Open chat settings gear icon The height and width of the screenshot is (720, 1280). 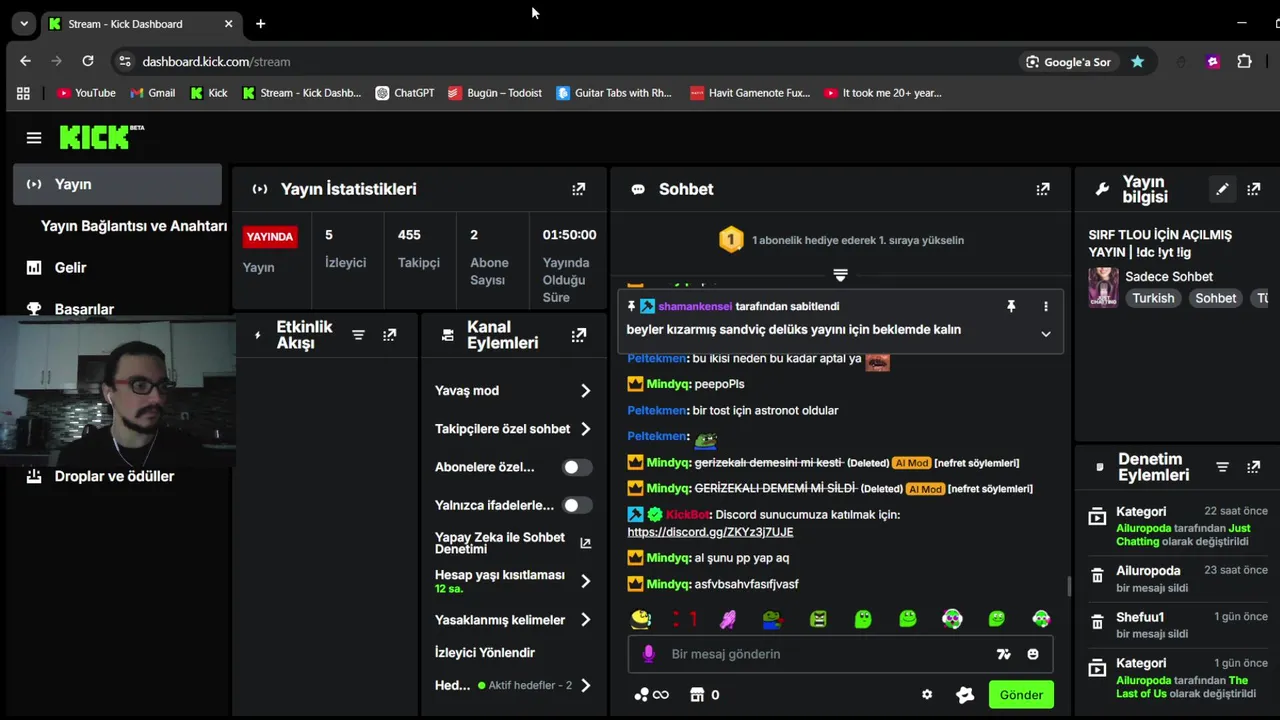(x=927, y=694)
